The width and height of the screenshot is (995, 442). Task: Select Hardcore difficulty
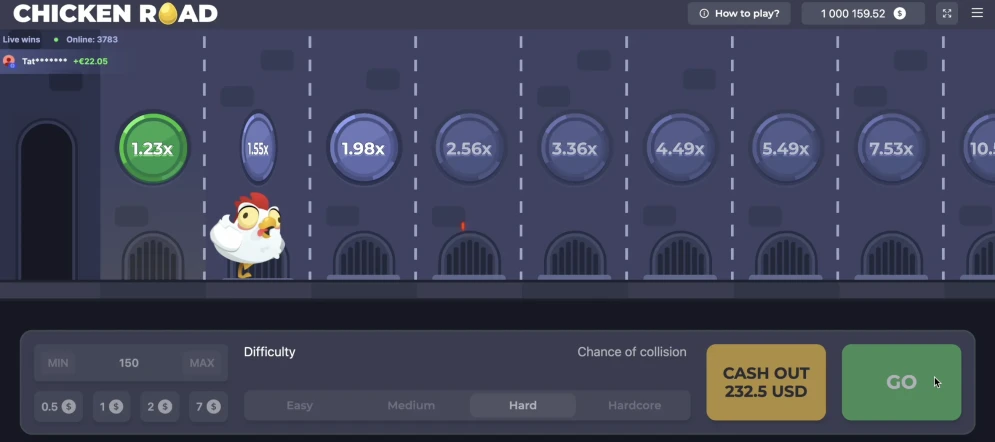click(x=634, y=406)
